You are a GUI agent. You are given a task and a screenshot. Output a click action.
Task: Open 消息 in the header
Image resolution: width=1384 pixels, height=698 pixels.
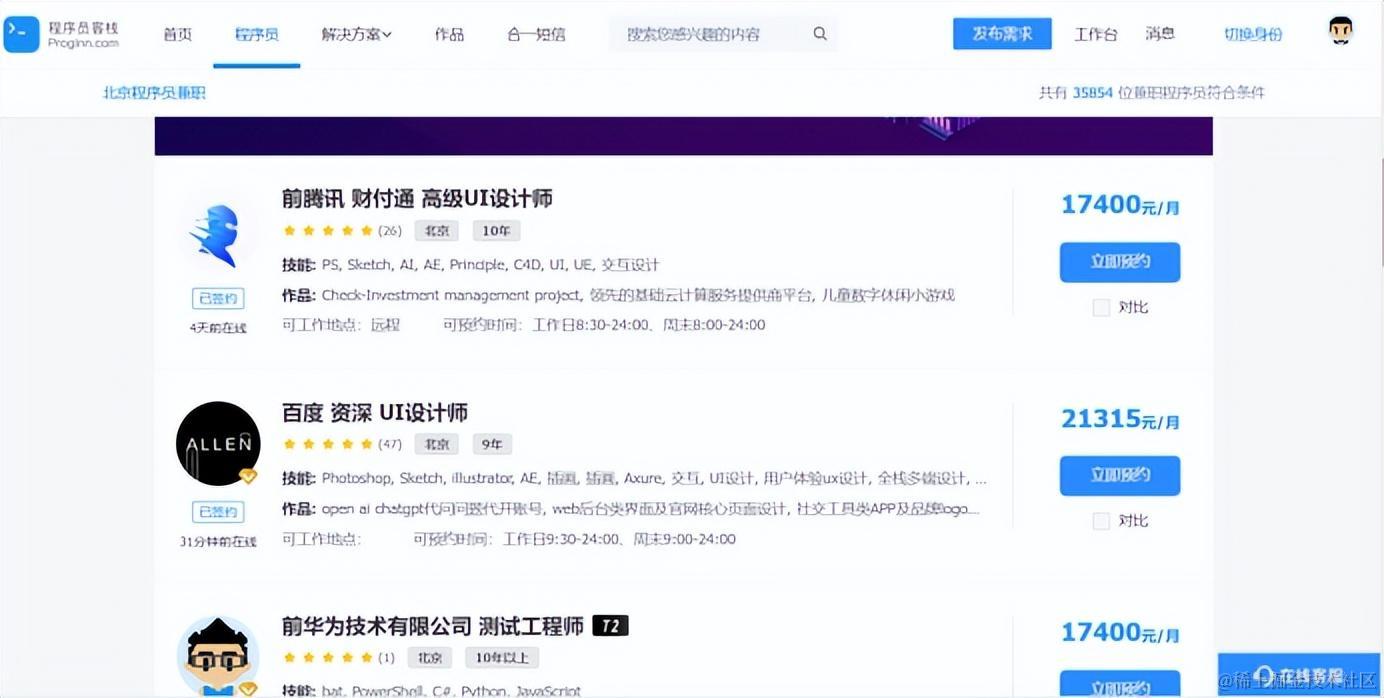pos(1160,34)
